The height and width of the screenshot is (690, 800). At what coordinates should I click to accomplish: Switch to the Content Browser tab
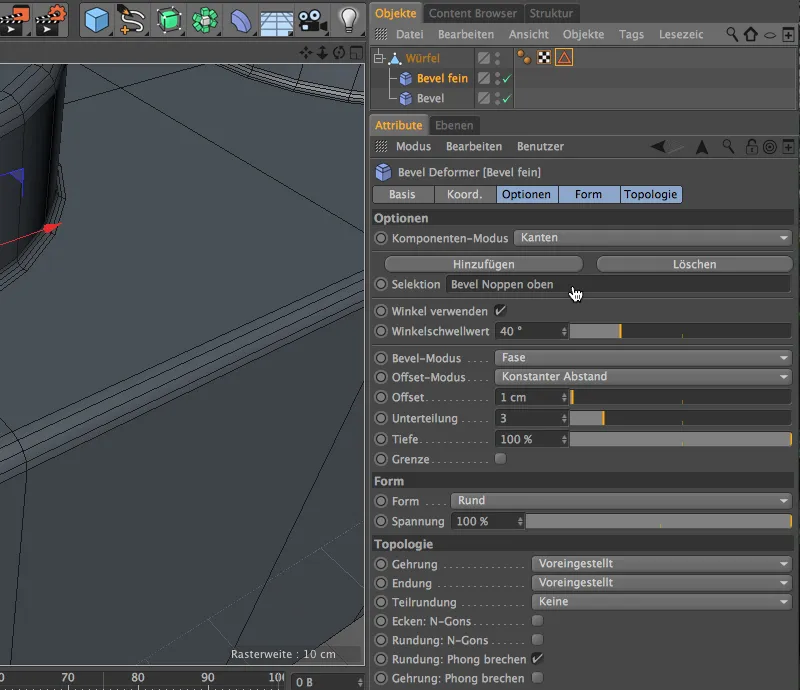pos(472,13)
